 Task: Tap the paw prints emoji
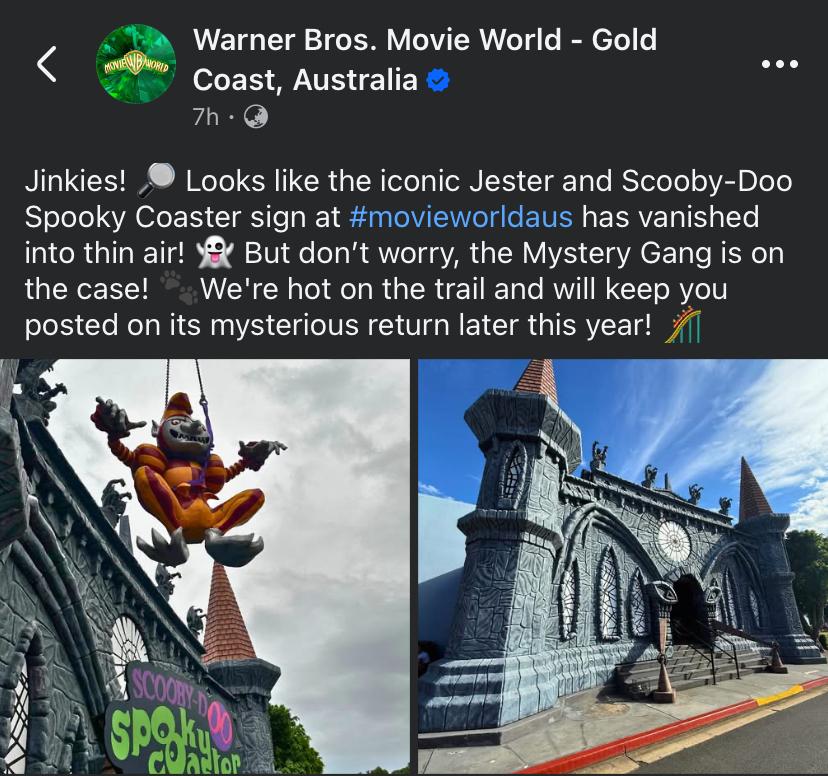[178, 289]
